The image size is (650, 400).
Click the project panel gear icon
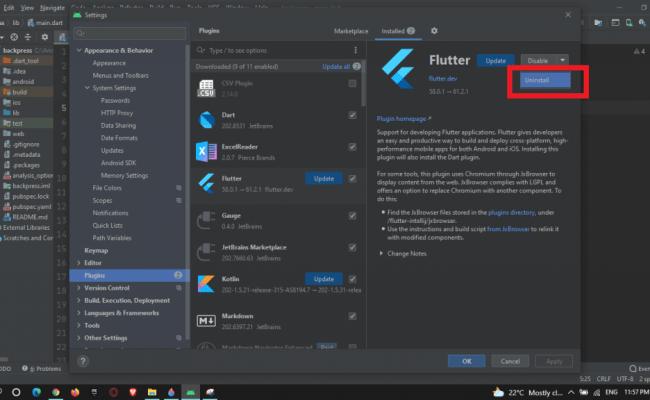(x=44, y=37)
